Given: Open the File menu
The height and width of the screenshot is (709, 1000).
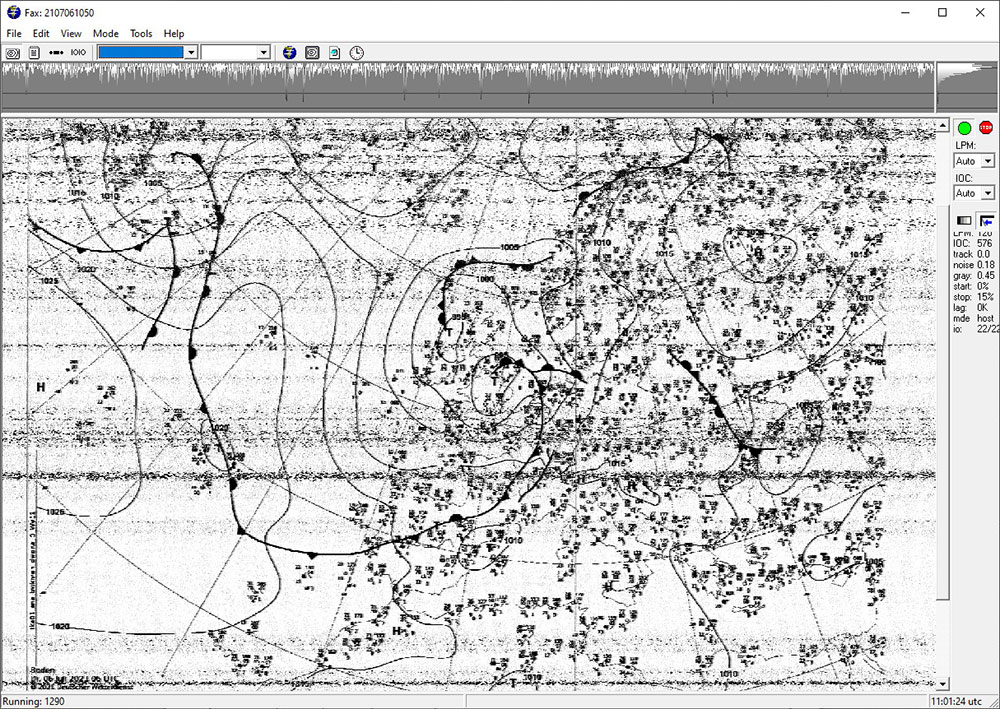Looking at the screenshot, I should pos(14,33).
